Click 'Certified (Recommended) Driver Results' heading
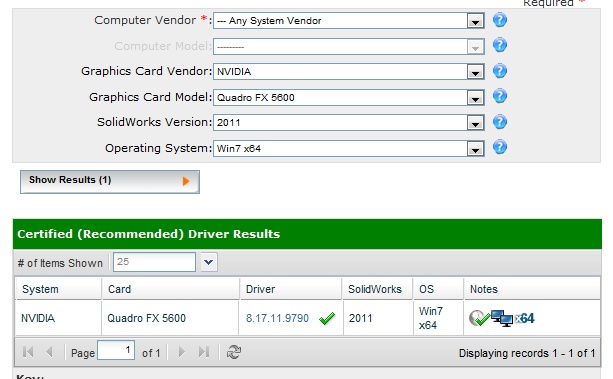Viewport: 613px width, 379px height. (x=149, y=234)
